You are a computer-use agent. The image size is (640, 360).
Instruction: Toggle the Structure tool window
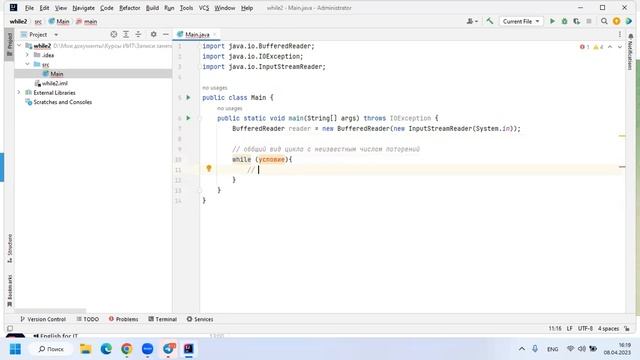click(9, 248)
